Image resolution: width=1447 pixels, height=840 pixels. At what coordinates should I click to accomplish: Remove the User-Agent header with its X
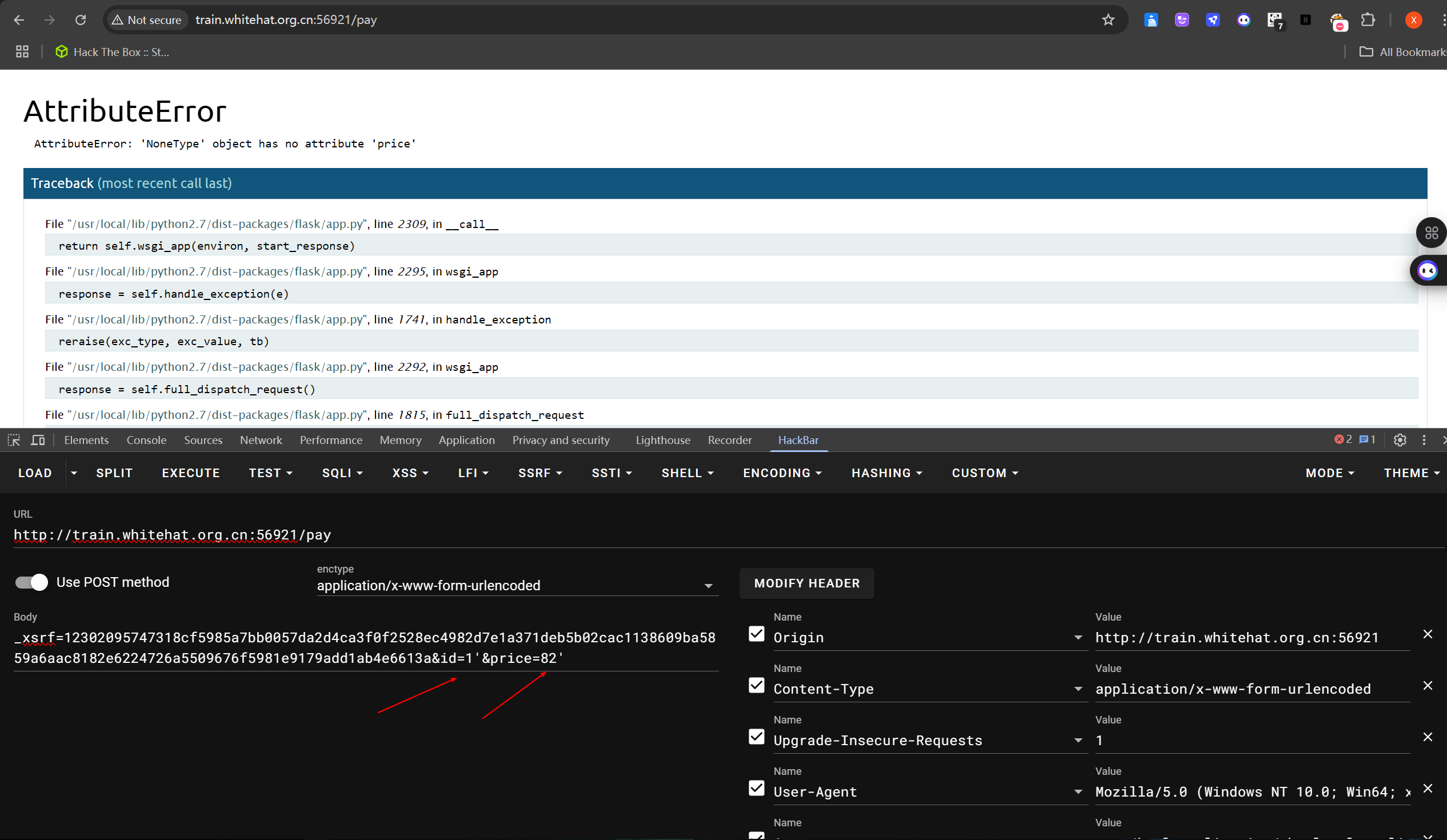click(1428, 789)
